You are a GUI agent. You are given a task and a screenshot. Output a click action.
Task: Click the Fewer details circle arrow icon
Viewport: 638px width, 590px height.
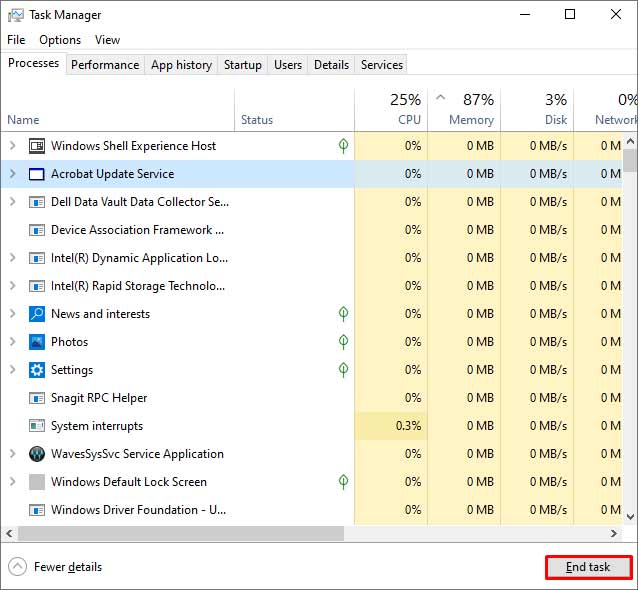17,567
